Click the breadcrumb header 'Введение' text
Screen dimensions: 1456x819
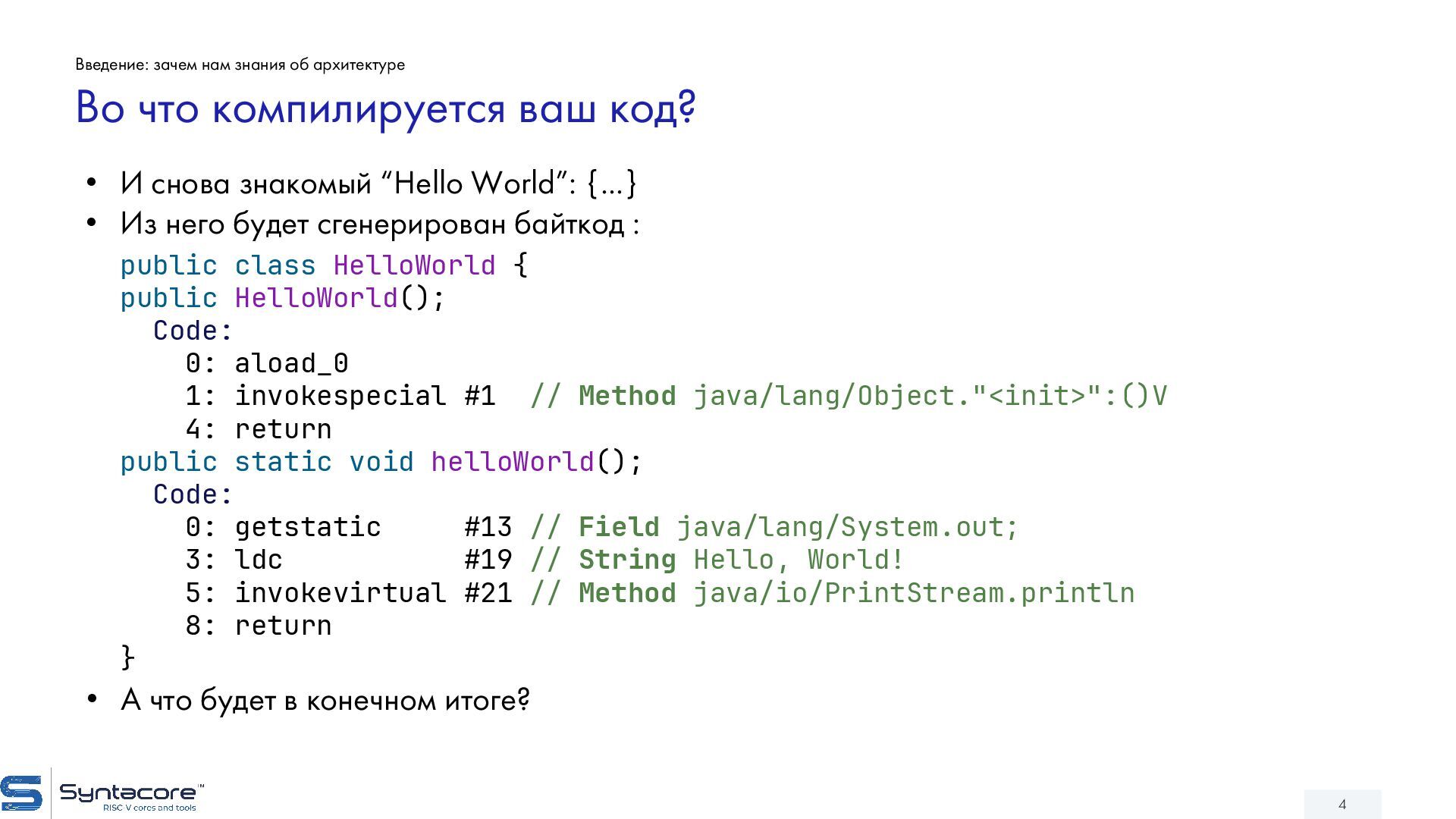click(240, 65)
